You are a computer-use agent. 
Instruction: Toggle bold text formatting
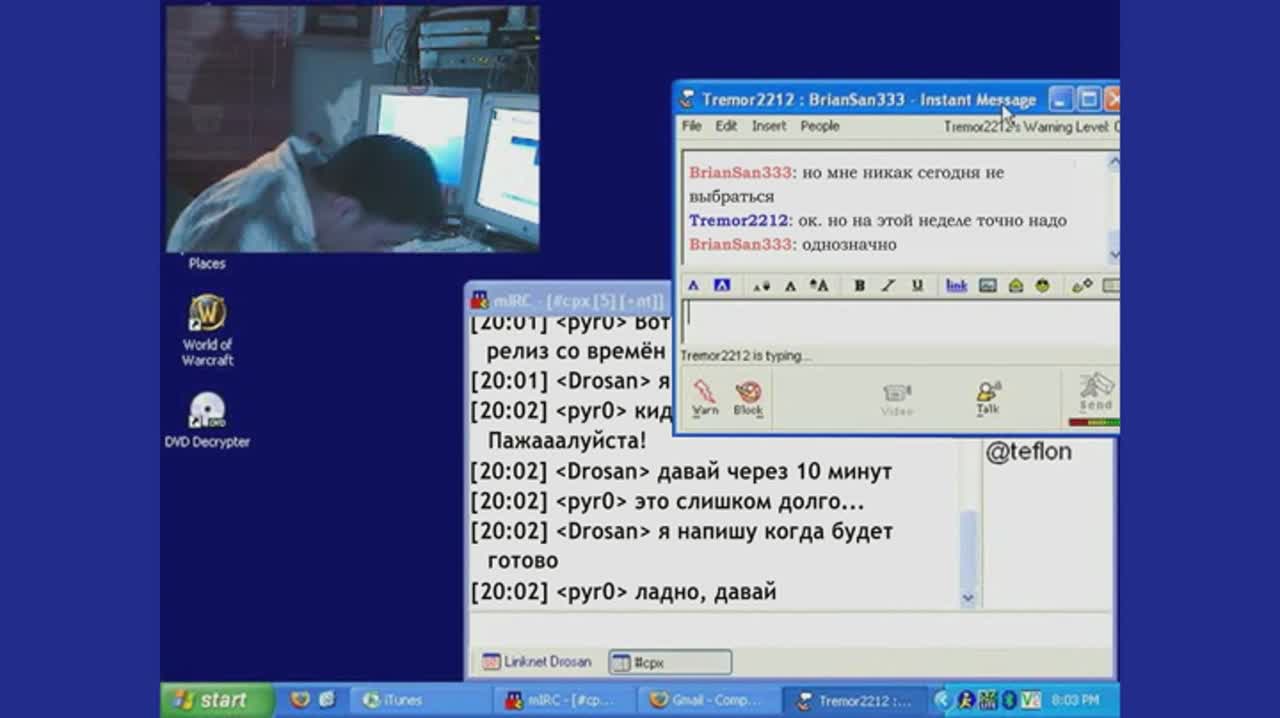point(859,286)
